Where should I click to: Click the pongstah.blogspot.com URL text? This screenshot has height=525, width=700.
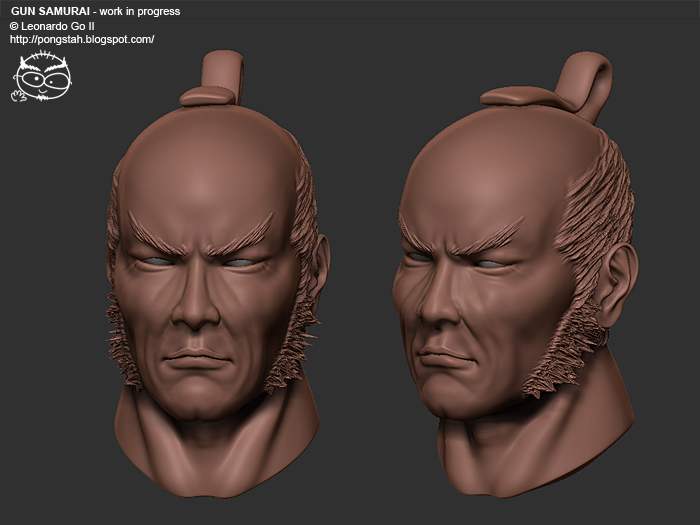pos(82,40)
